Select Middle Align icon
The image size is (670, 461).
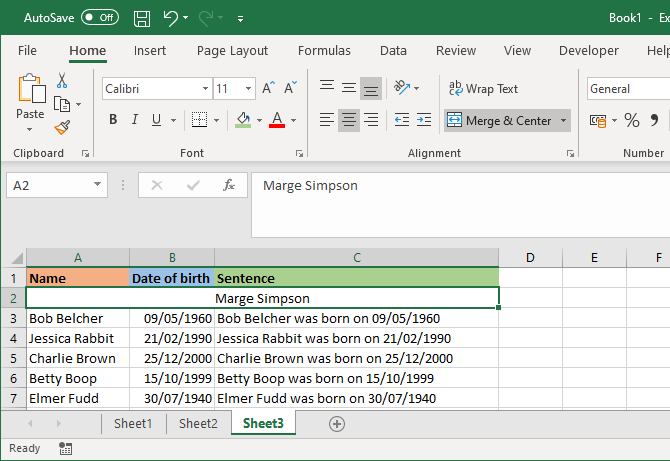click(x=349, y=88)
